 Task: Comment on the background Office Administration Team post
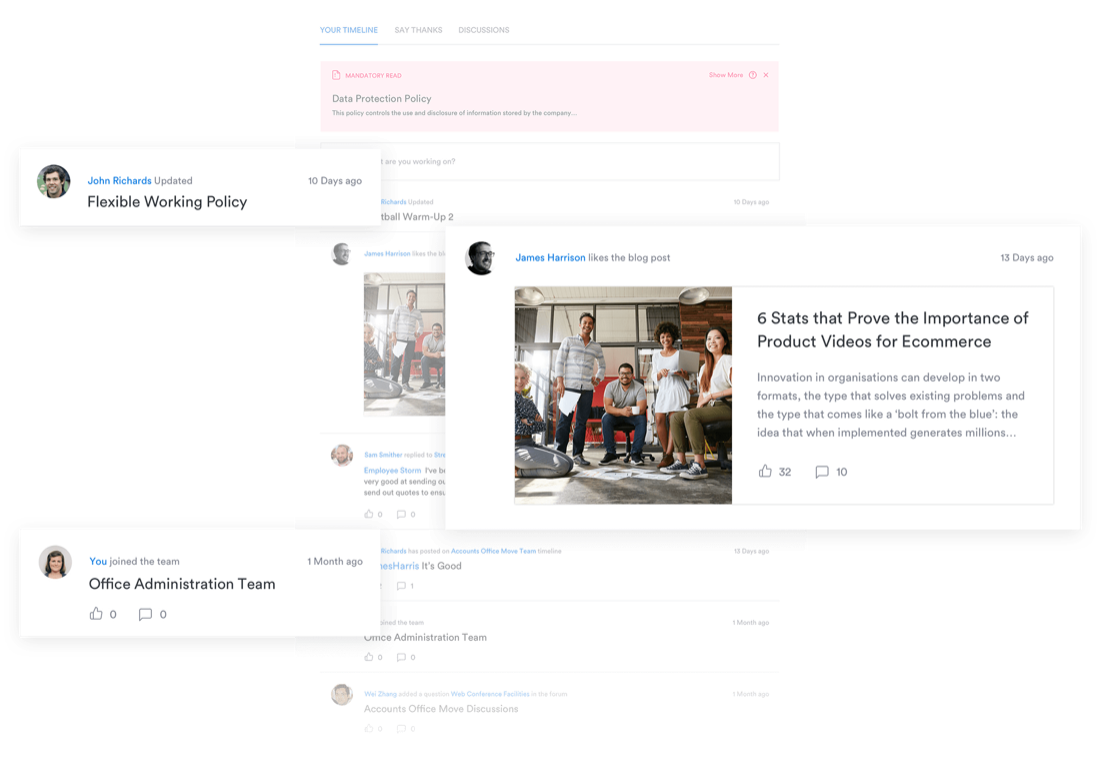click(401, 657)
